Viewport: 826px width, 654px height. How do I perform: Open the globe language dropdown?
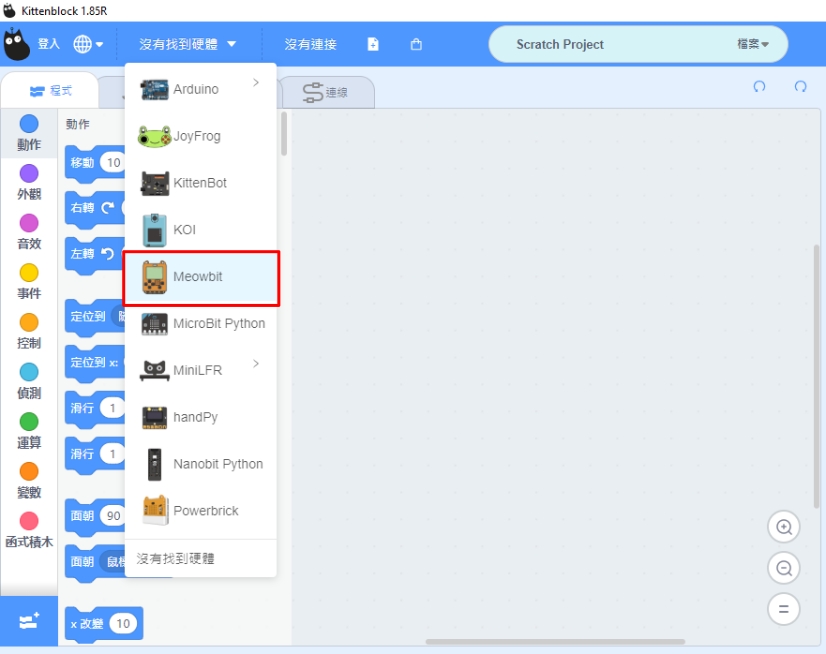click(x=88, y=44)
